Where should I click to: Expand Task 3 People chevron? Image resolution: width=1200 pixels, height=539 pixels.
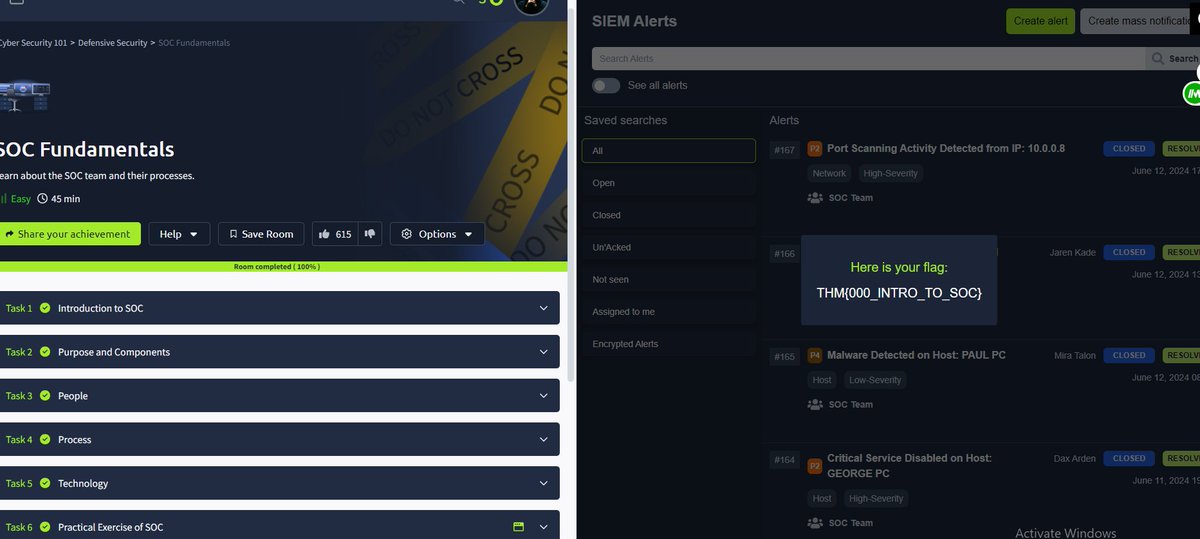coord(544,396)
